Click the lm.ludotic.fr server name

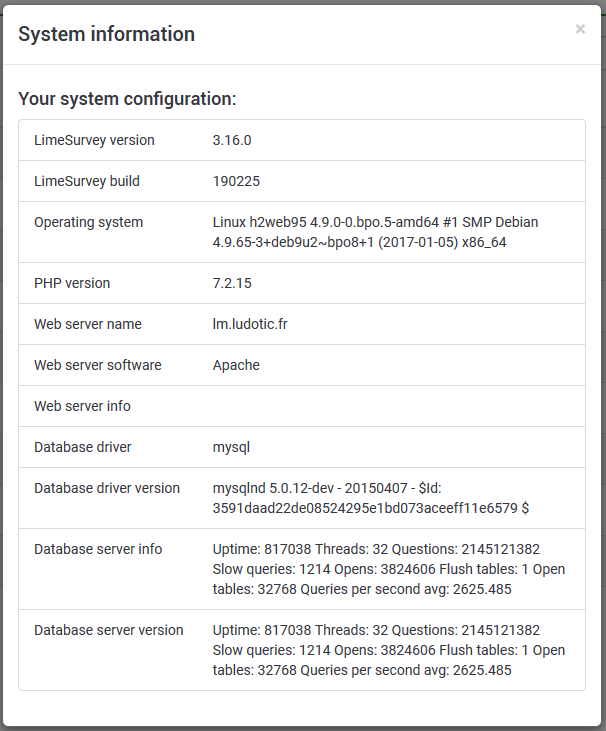256,324
